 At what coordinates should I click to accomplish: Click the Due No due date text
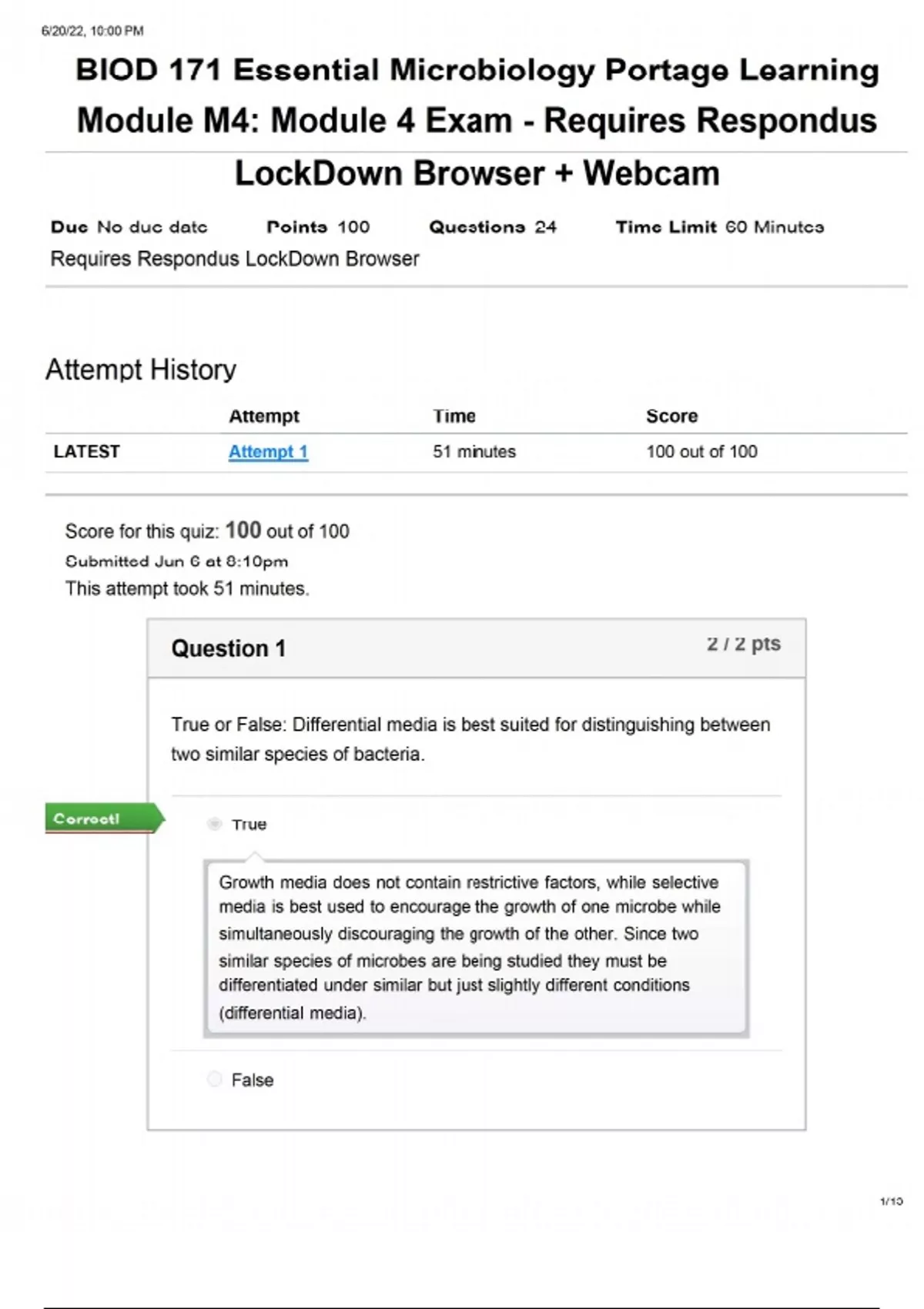129,227
